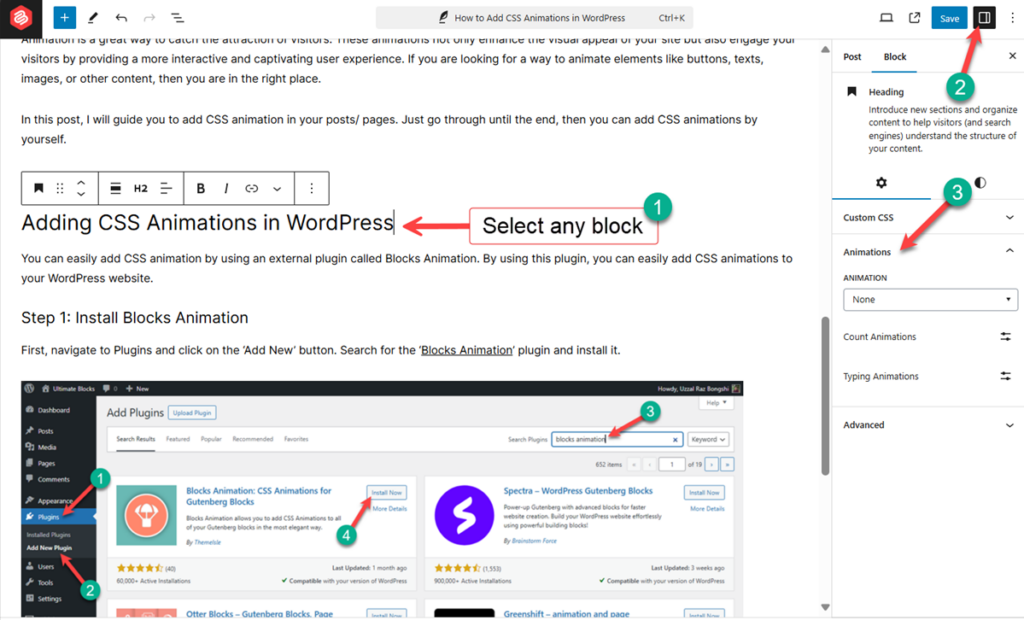Screen dimensions: 1024x620
Task: Select the Tools pencil icon
Action: 93,18
